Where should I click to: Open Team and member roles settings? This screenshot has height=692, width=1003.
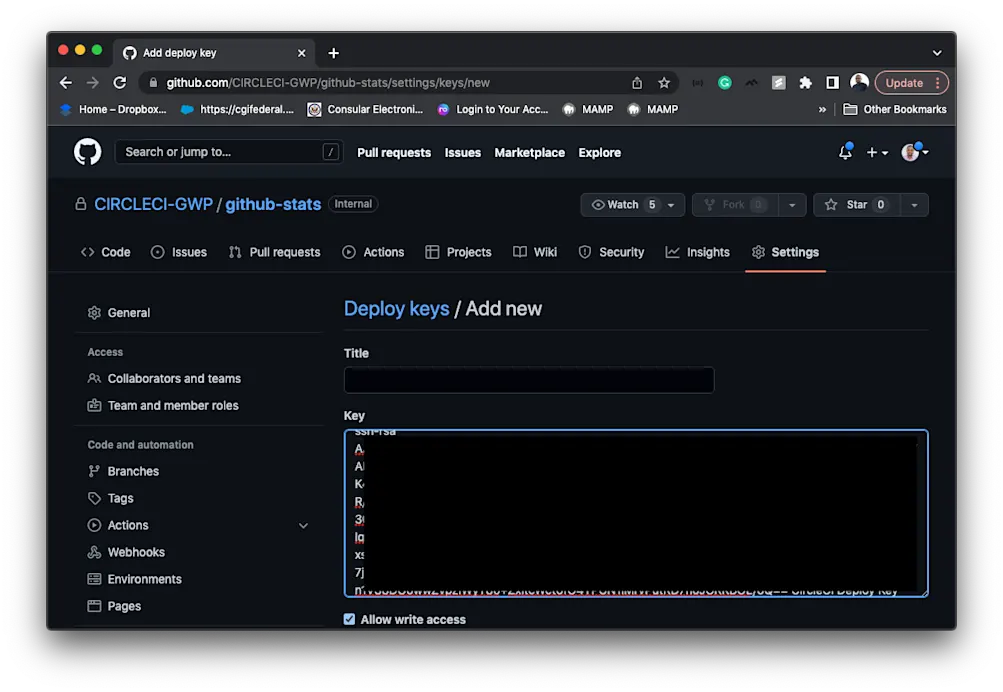tap(163, 405)
